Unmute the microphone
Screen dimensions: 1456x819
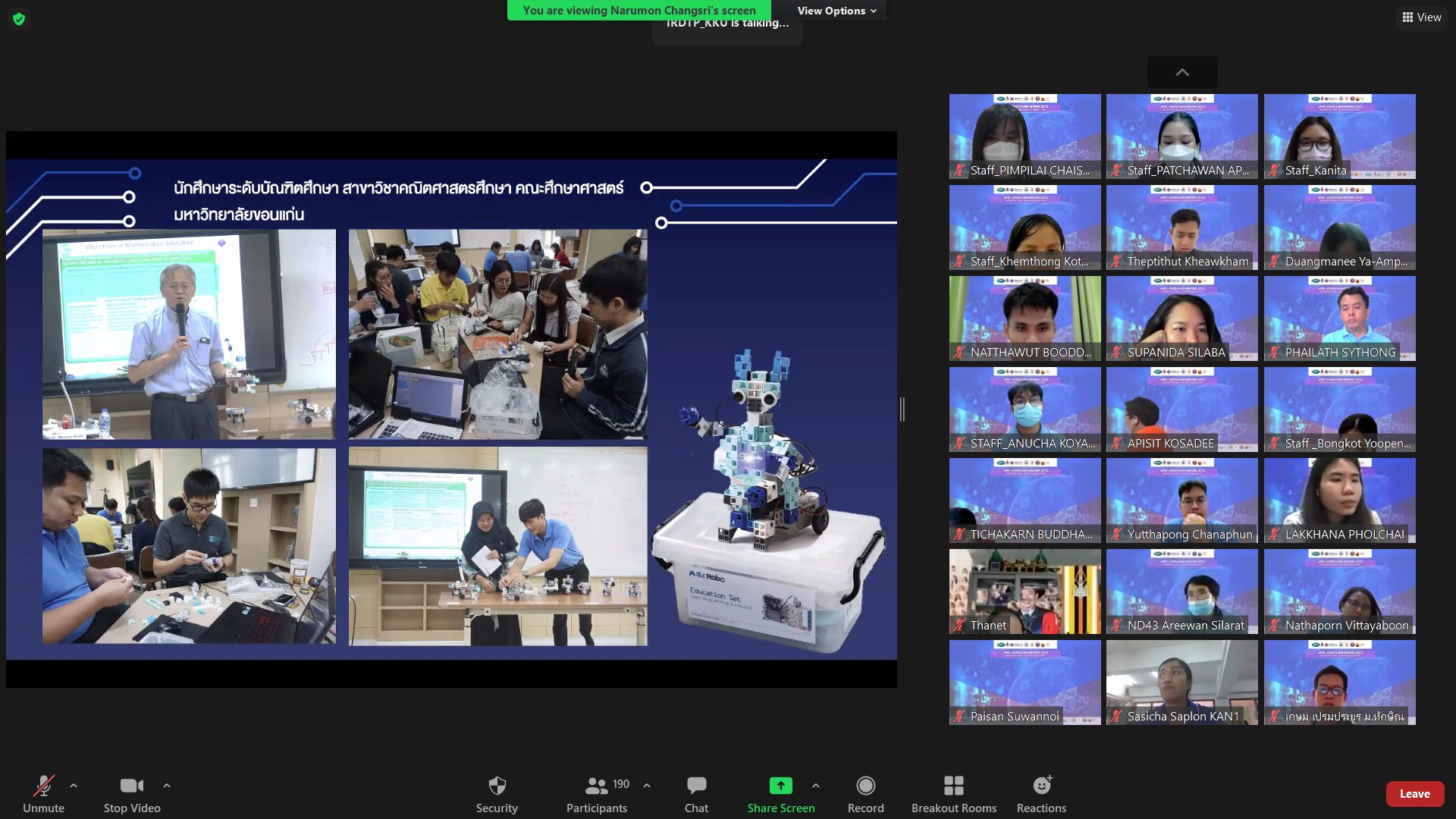[x=43, y=786]
